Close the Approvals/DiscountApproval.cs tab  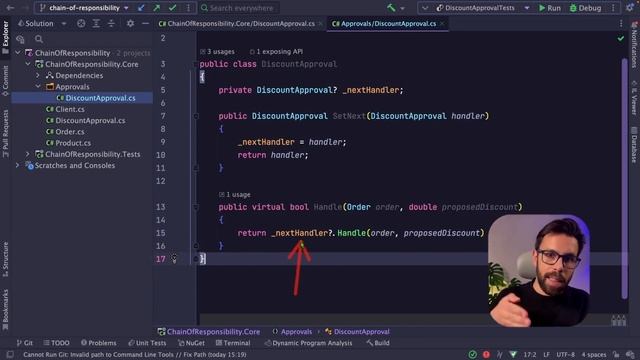[x=442, y=24]
